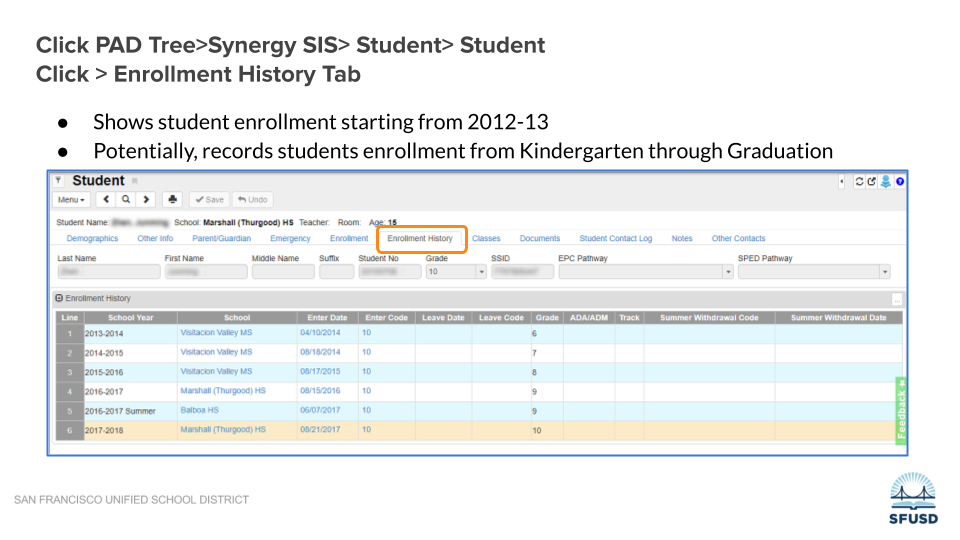
Task: Click the Save button
Action: pyautogui.click(x=209, y=199)
